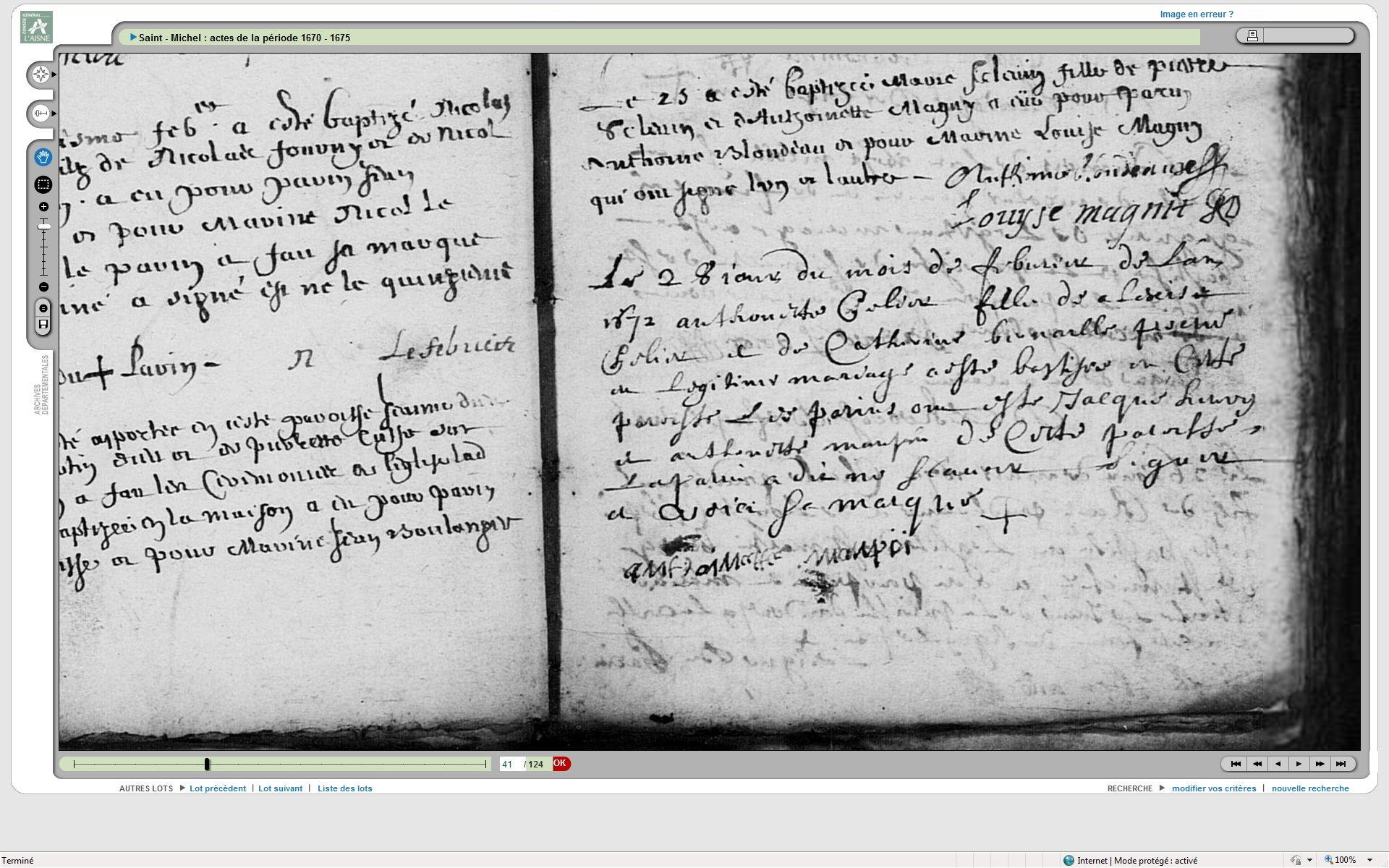
Task: Click the Image en erreur link
Action: 1196,14
